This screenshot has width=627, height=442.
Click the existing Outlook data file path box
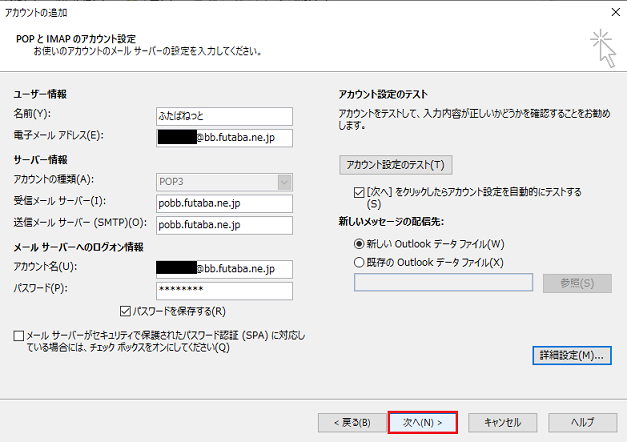point(443,282)
